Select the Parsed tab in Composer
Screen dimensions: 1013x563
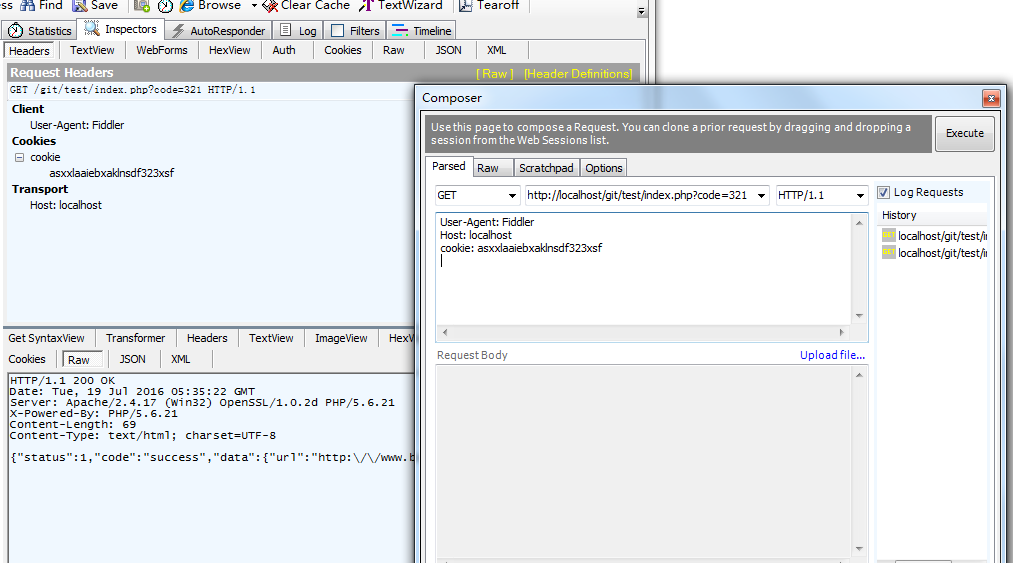[448, 167]
